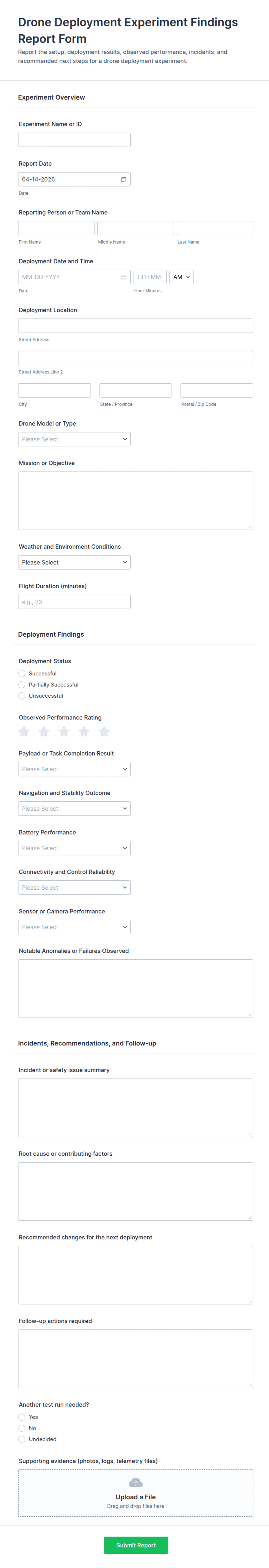
Task: Expand Sensor or Camera Performance dropdown
Action: pos(74,927)
